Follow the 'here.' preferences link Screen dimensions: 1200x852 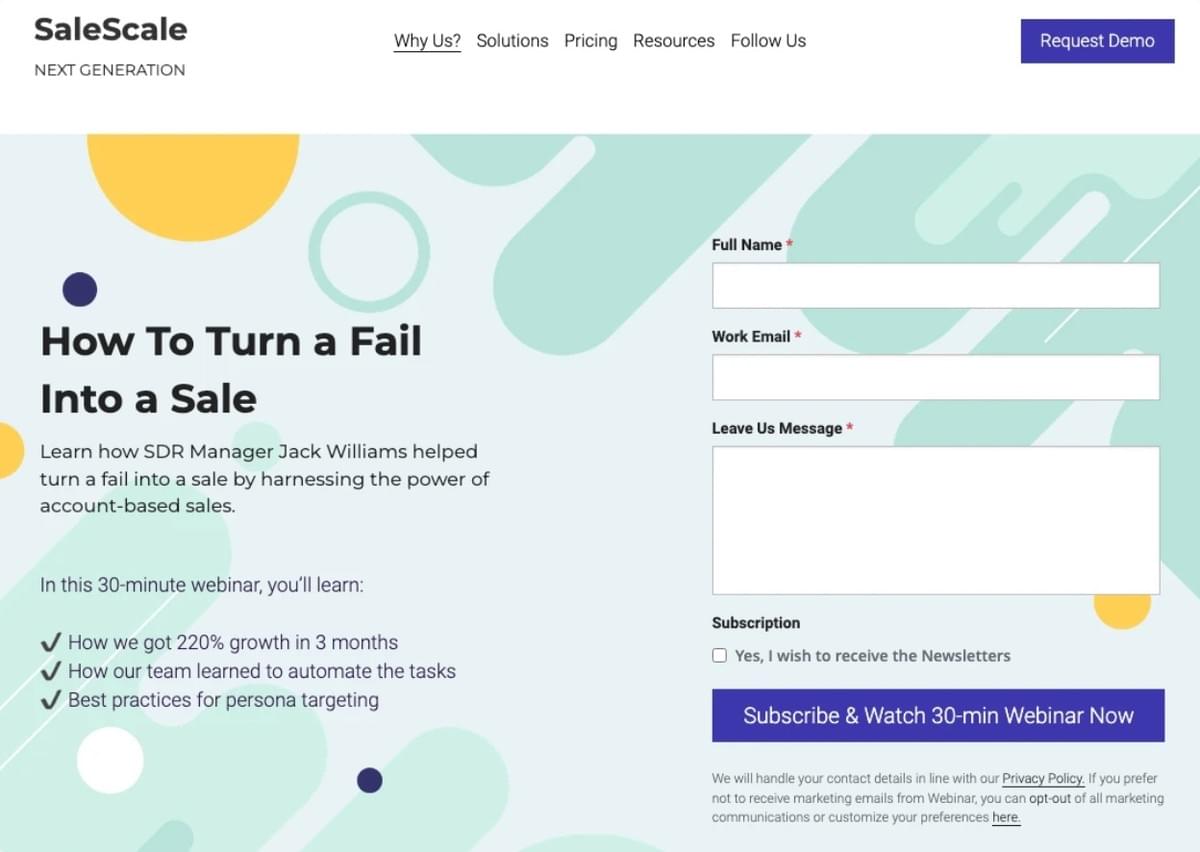click(x=1006, y=817)
